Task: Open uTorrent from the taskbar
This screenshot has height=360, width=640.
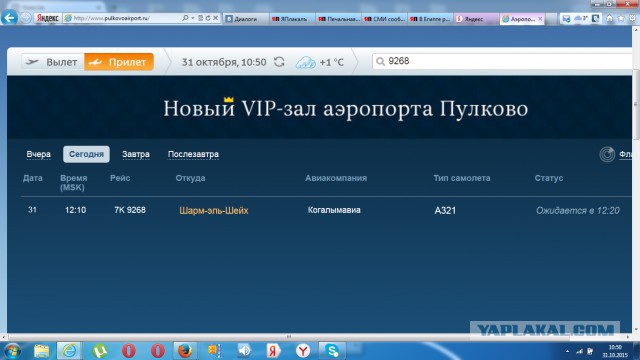Action: coord(100,351)
